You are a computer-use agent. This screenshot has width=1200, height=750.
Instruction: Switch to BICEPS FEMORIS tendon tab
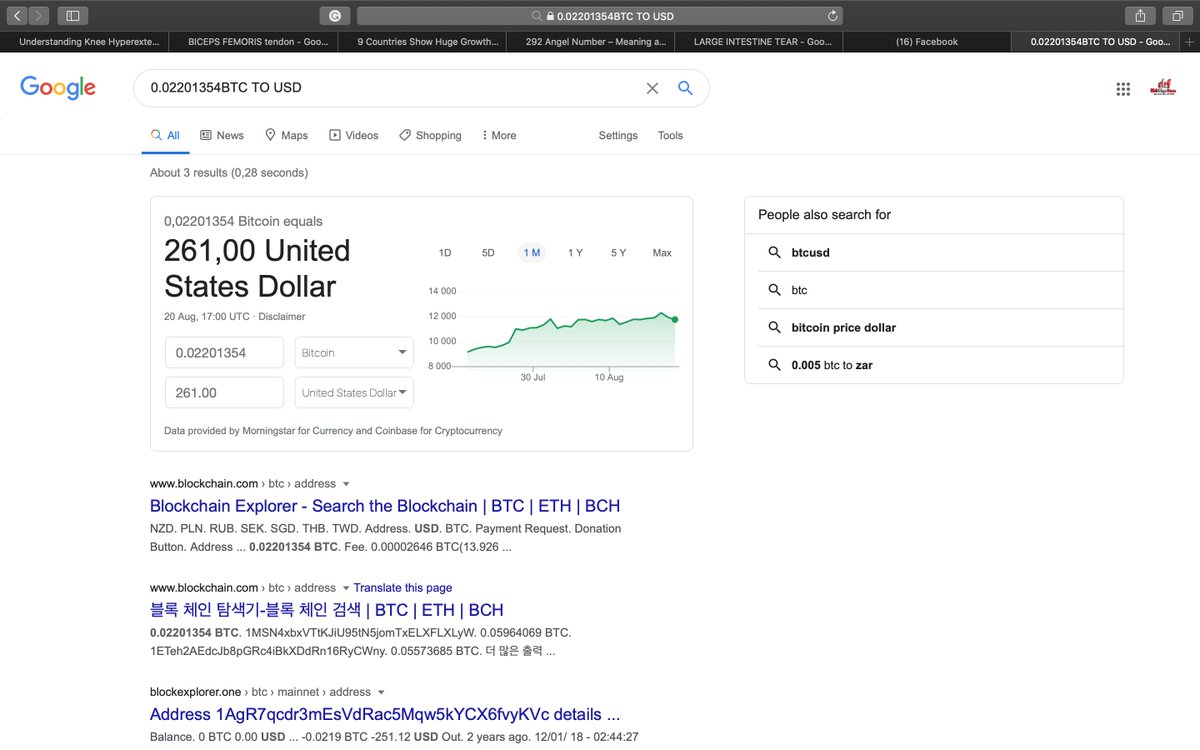point(254,42)
